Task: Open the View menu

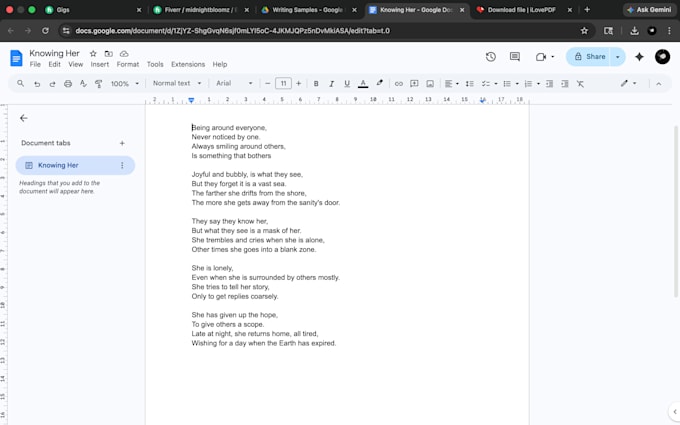Action: (75, 64)
